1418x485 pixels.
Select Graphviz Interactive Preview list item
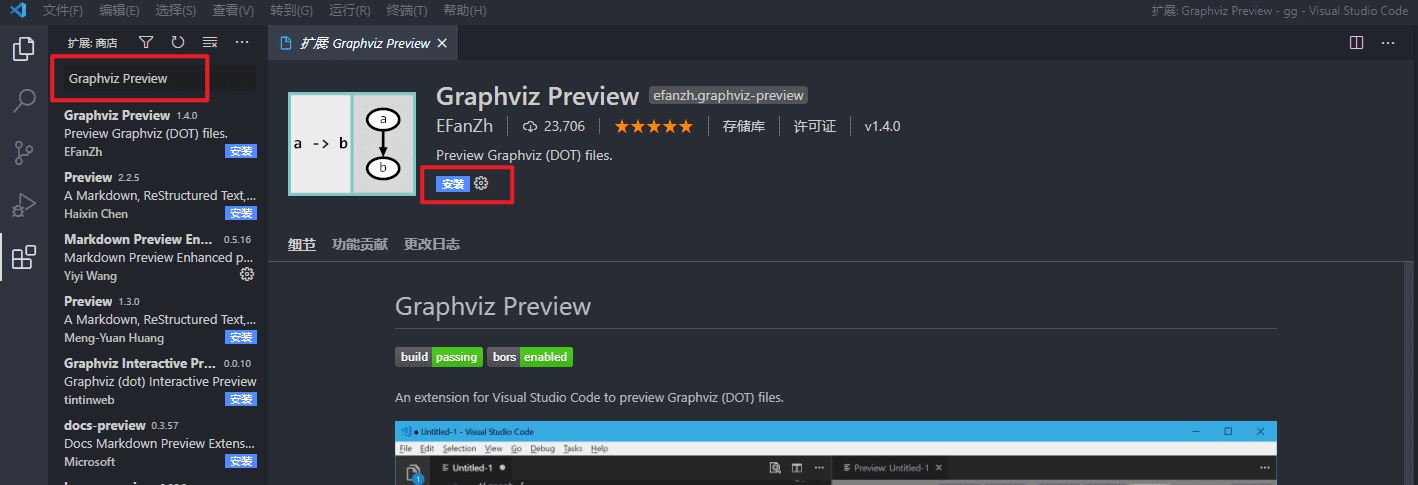tap(158, 381)
